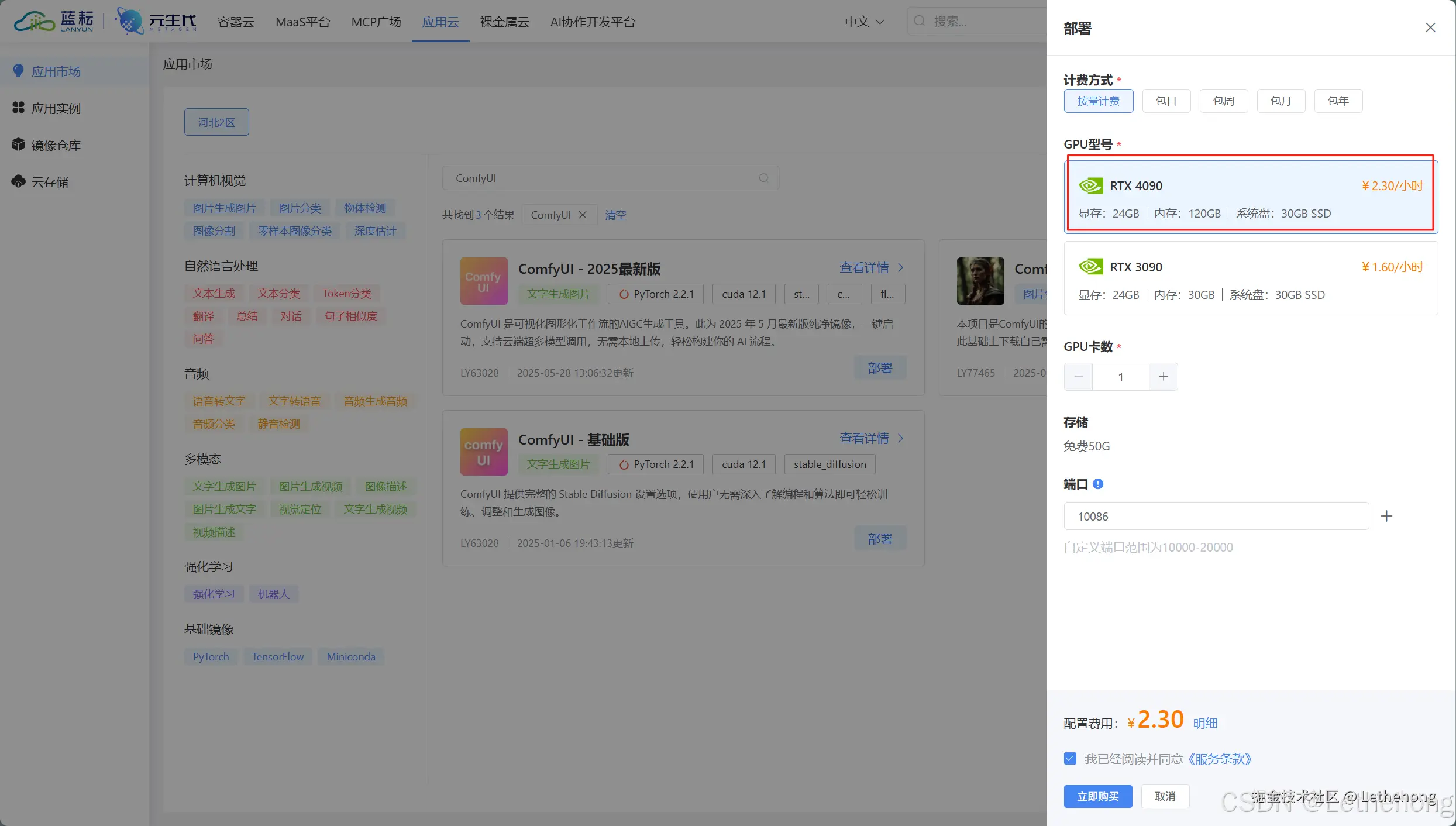Go to 云存储 in the sidebar

pyautogui.click(x=50, y=181)
